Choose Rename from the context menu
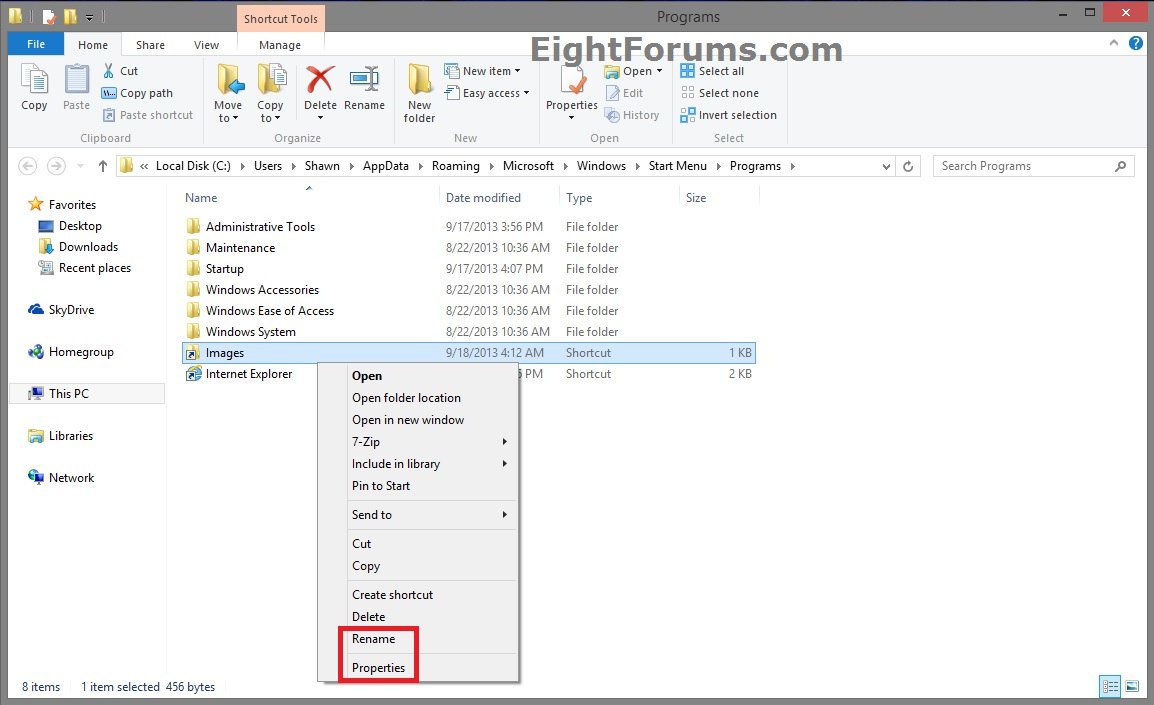The image size is (1154, 705). click(374, 639)
